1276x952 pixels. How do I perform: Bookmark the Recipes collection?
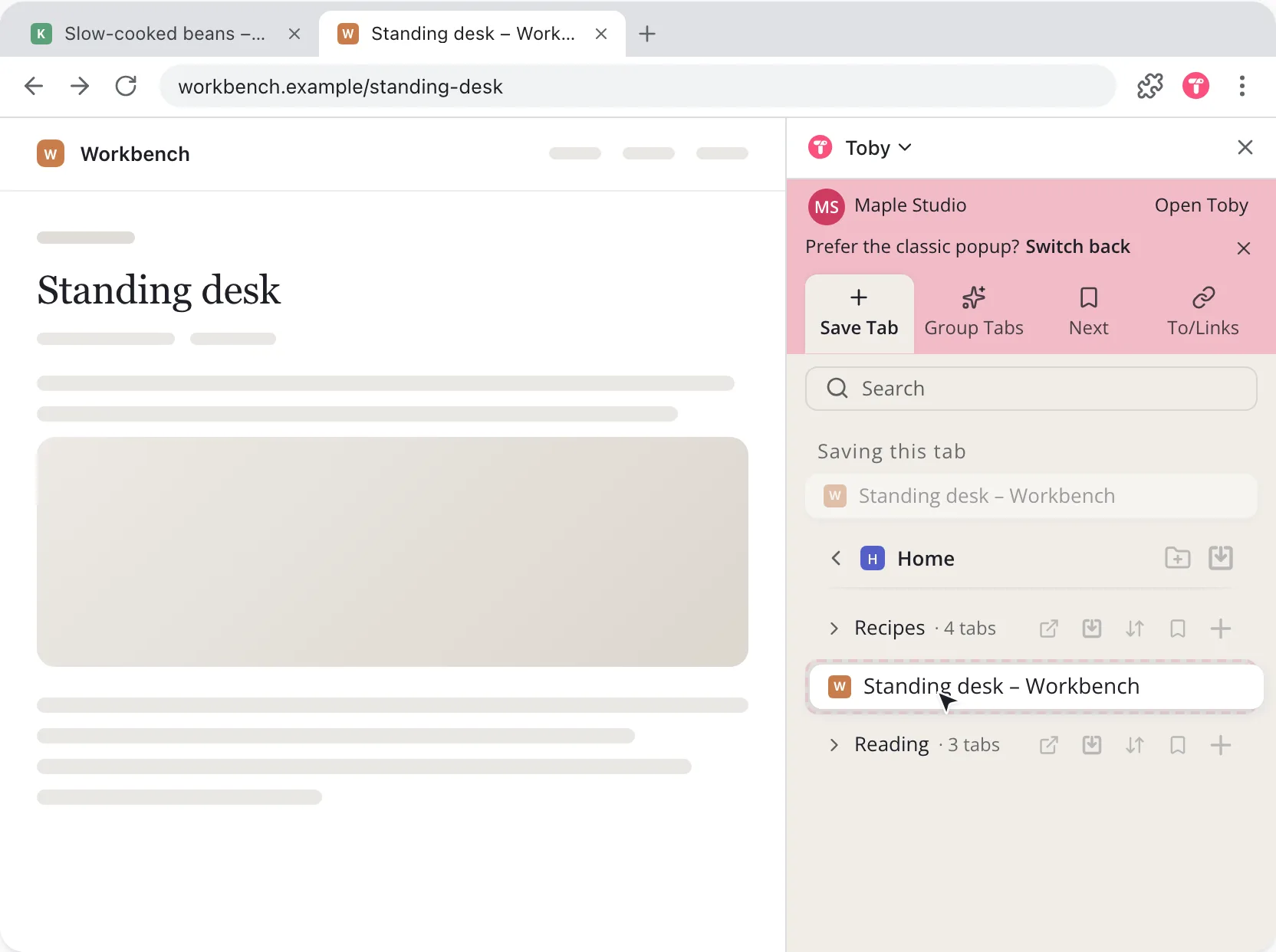(1177, 629)
